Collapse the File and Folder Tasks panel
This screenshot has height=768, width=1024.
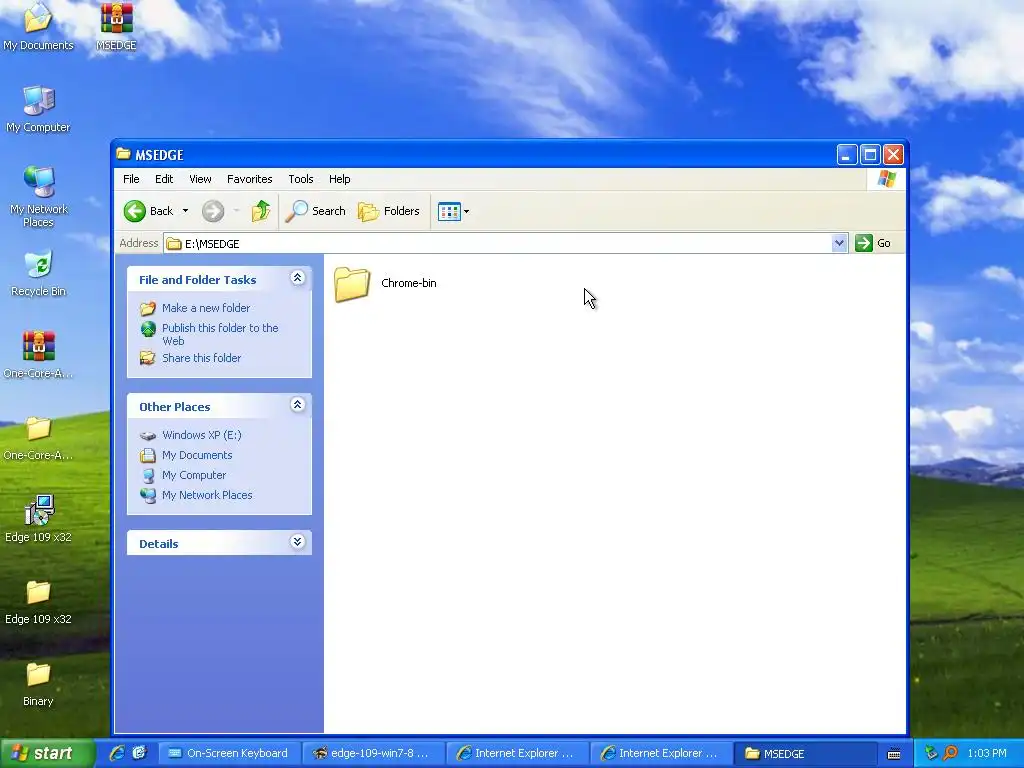tap(297, 278)
